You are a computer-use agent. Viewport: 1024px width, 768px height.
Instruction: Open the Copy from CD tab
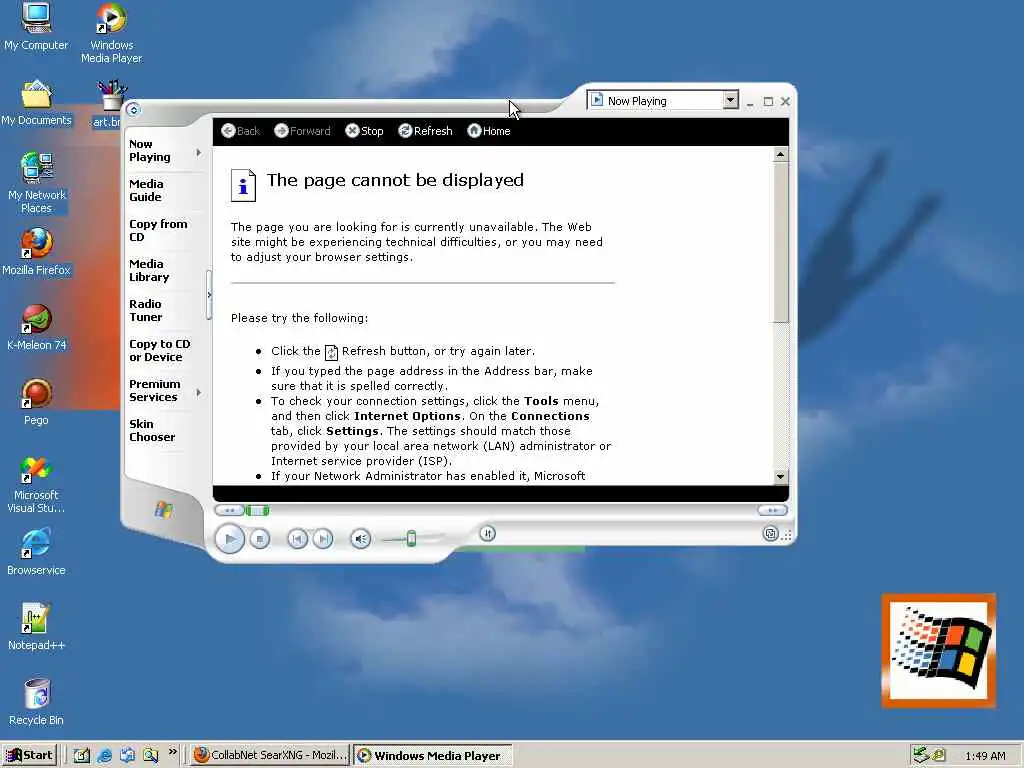158,231
